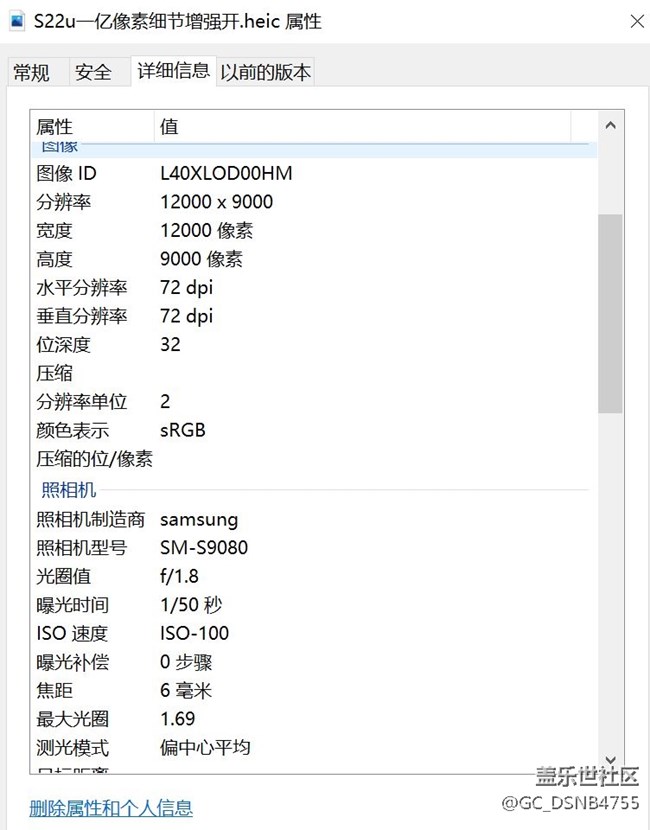Image resolution: width=650 pixels, height=830 pixels.
Task: Select the 高度 property row
Action: pyautogui.click(x=314, y=259)
